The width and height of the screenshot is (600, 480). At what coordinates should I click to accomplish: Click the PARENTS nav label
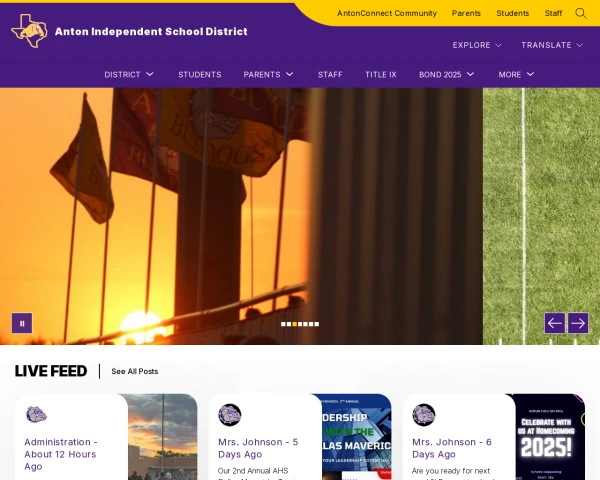[262, 75]
